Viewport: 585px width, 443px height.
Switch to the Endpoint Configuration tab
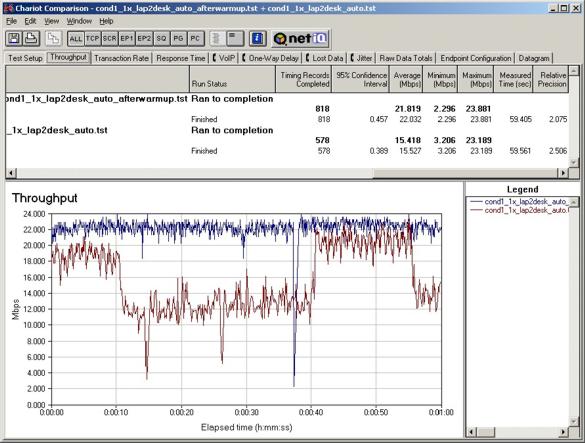coord(476,58)
